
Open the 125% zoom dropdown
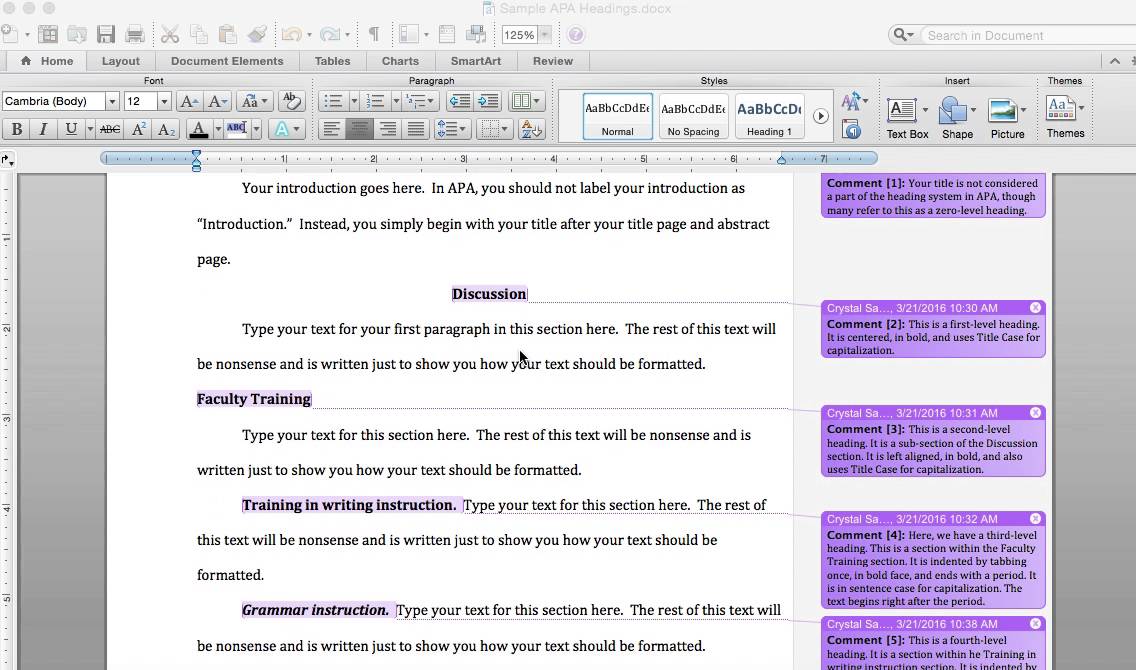point(545,35)
